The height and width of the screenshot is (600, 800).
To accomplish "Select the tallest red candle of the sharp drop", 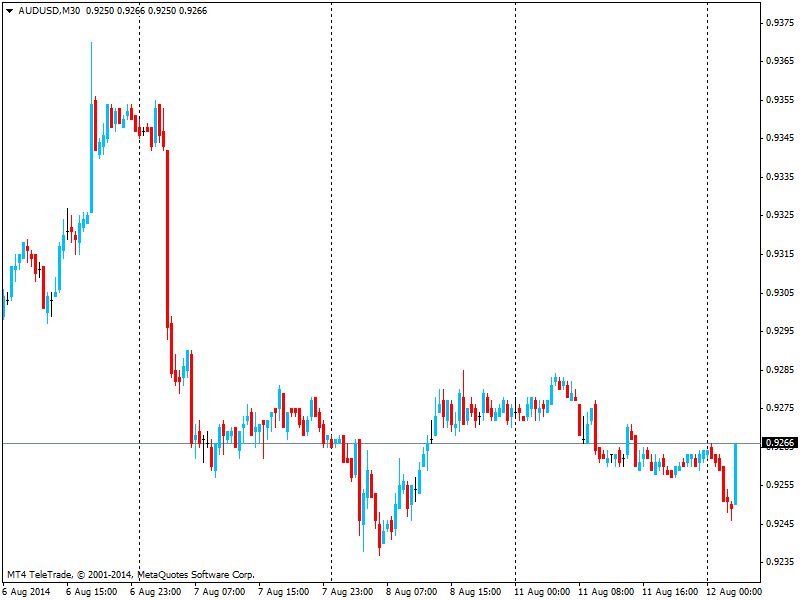I will pos(168,240).
